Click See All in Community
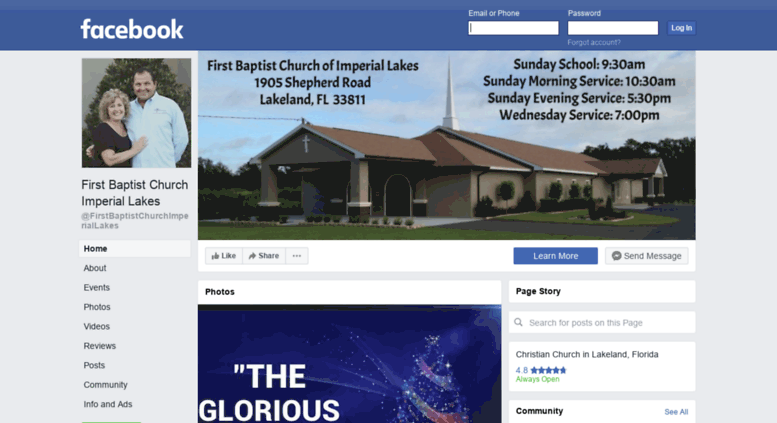 pyautogui.click(x=676, y=412)
